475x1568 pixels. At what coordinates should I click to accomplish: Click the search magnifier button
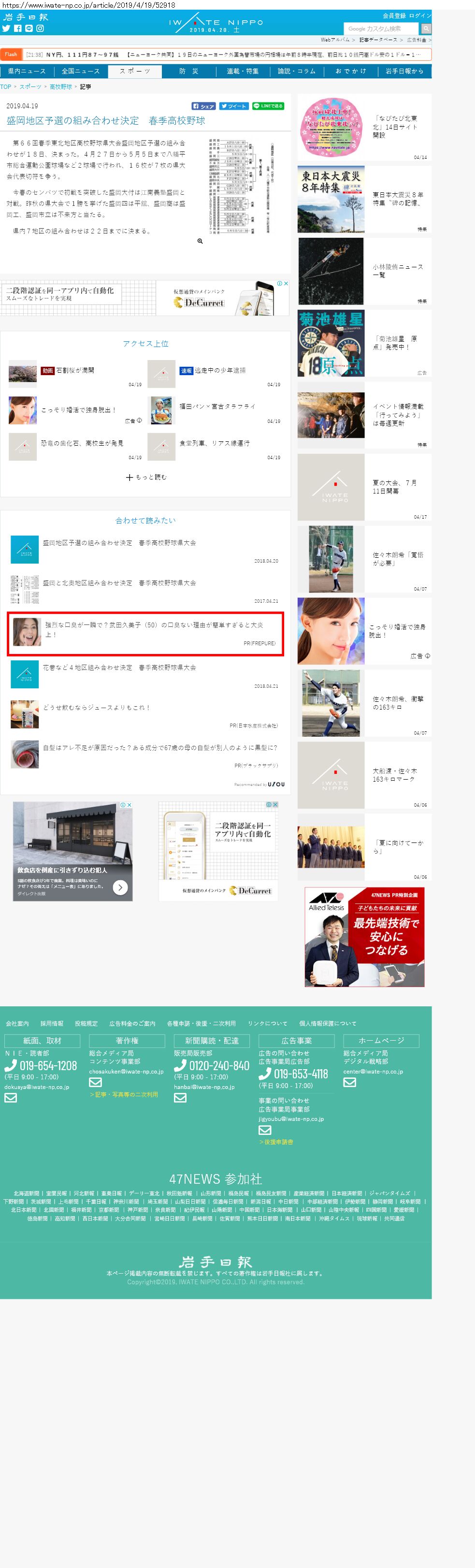point(426,29)
